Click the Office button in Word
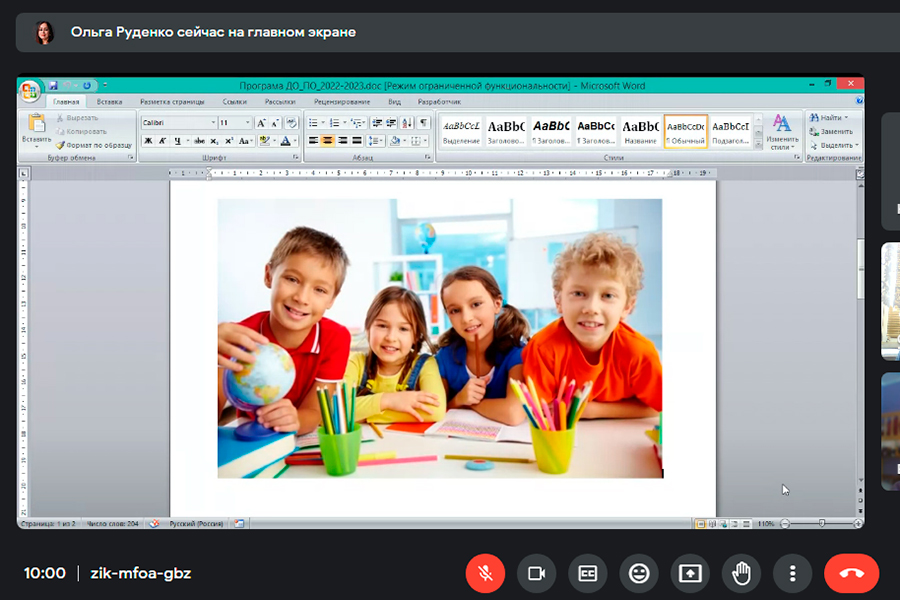 29,90
